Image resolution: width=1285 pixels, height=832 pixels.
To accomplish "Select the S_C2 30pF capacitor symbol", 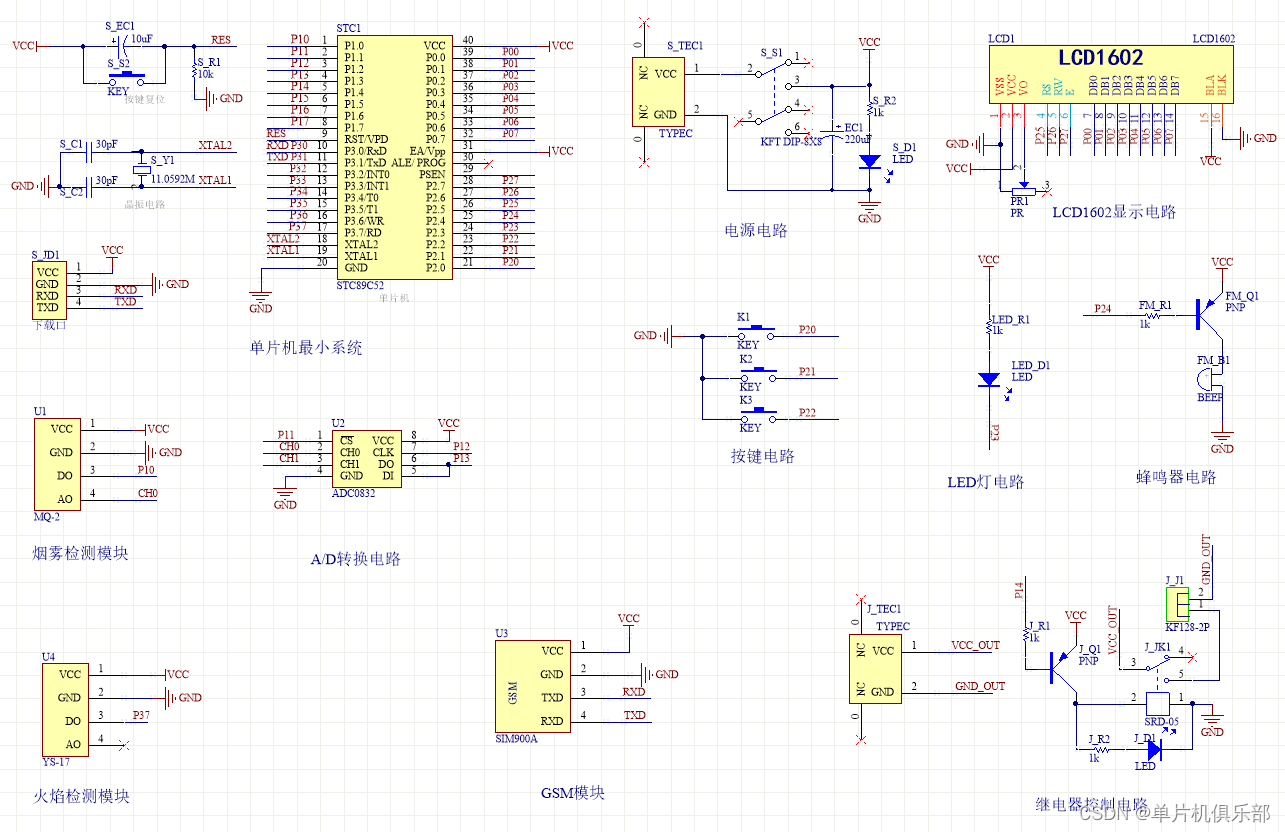I will tap(91, 185).
